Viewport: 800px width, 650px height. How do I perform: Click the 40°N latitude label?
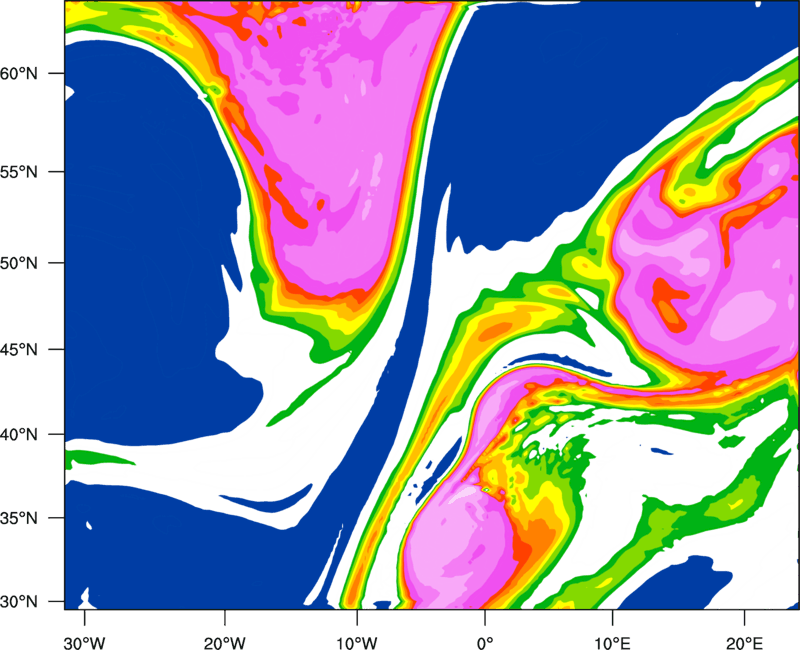(19, 434)
